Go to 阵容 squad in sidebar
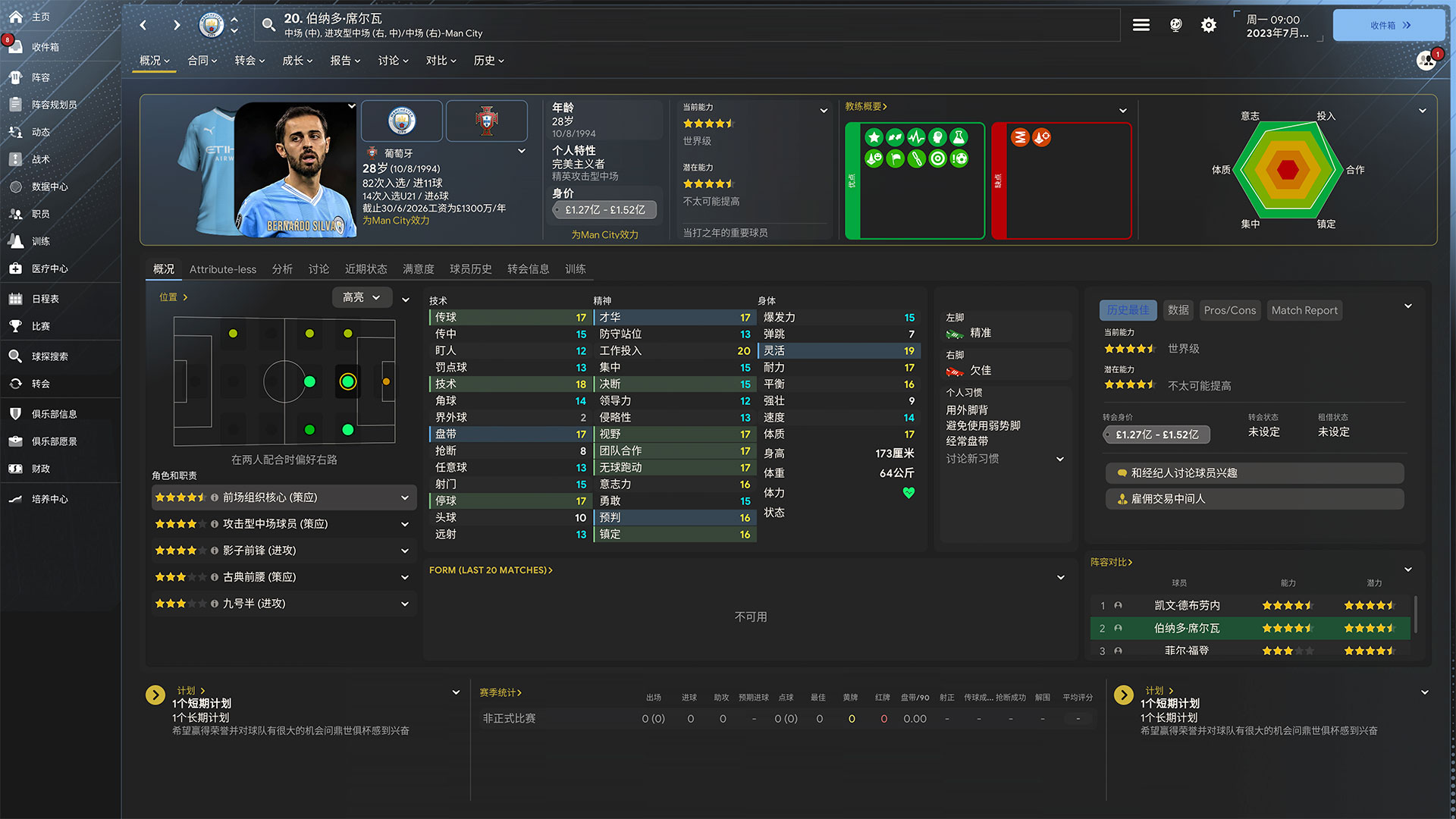The image size is (1456, 819). click(x=40, y=77)
